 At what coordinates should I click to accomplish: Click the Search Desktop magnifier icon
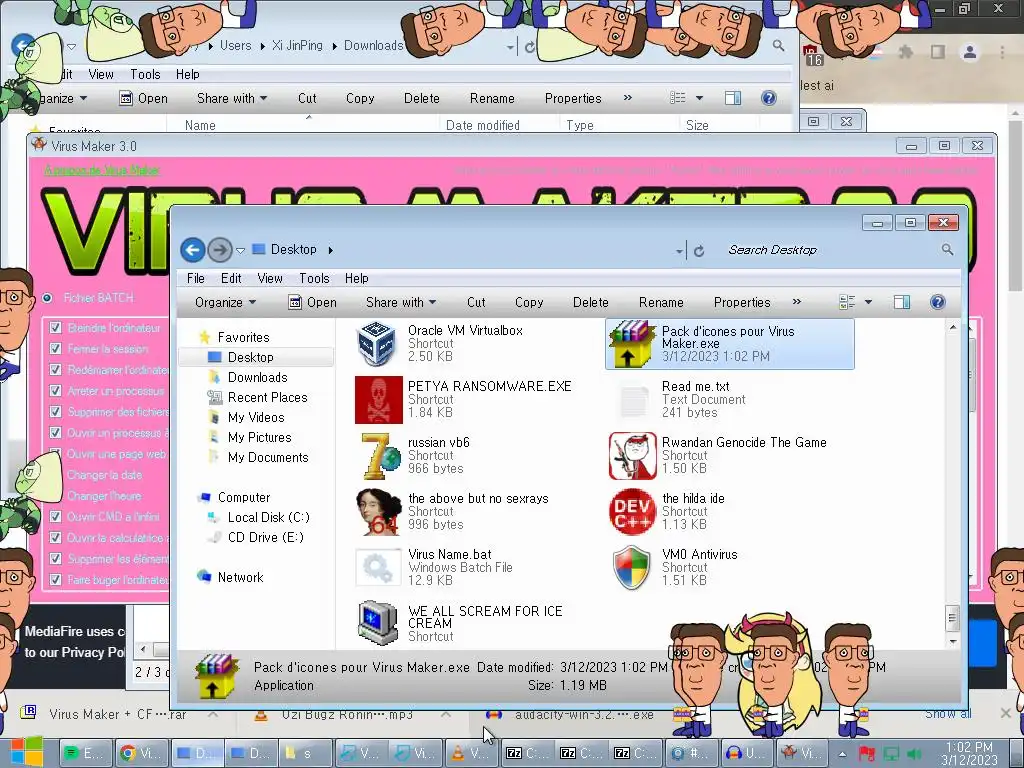click(947, 249)
